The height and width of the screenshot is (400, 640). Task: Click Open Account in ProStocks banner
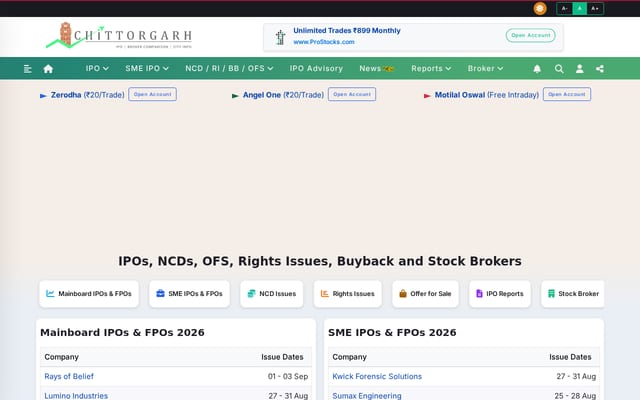click(531, 36)
